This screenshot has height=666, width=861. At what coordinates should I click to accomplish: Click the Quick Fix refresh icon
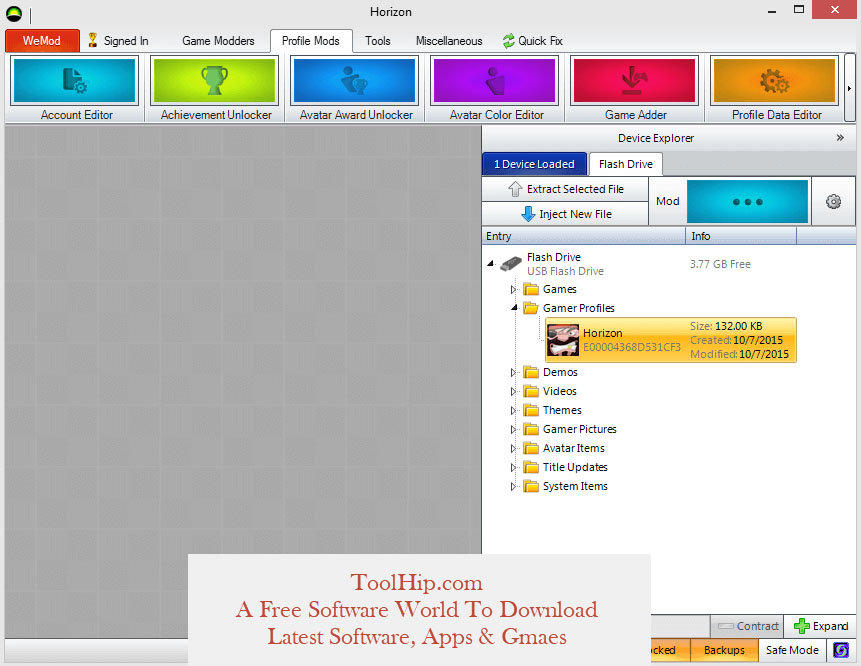509,41
